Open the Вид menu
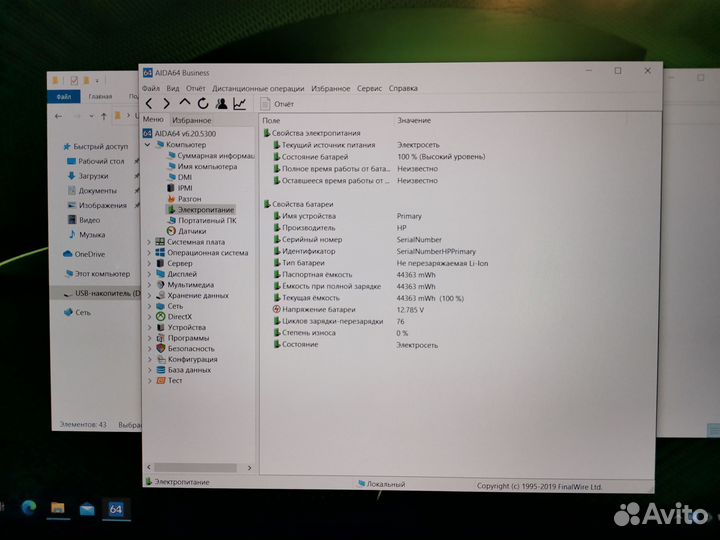720x540 pixels. click(173, 88)
